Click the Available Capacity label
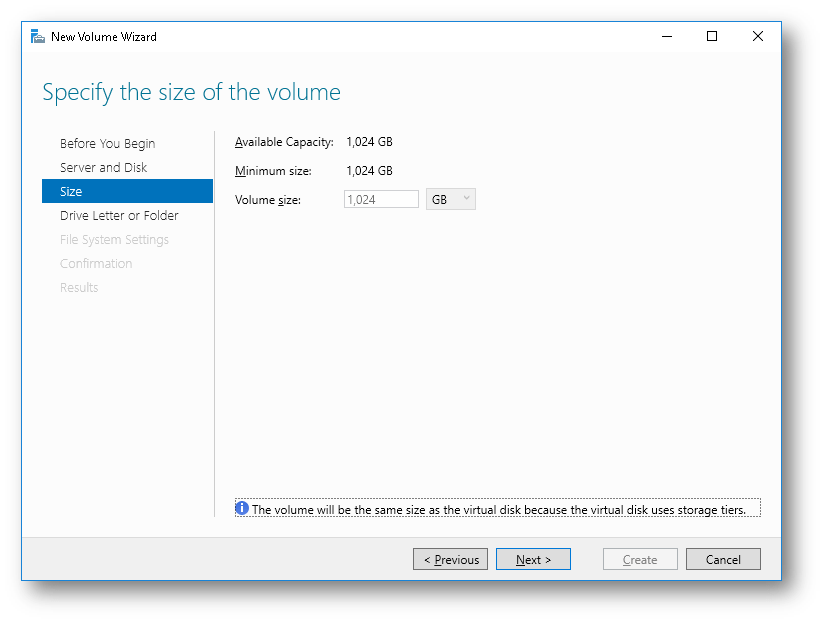Image resolution: width=824 pixels, height=623 pixels. (x=283, y=142)
